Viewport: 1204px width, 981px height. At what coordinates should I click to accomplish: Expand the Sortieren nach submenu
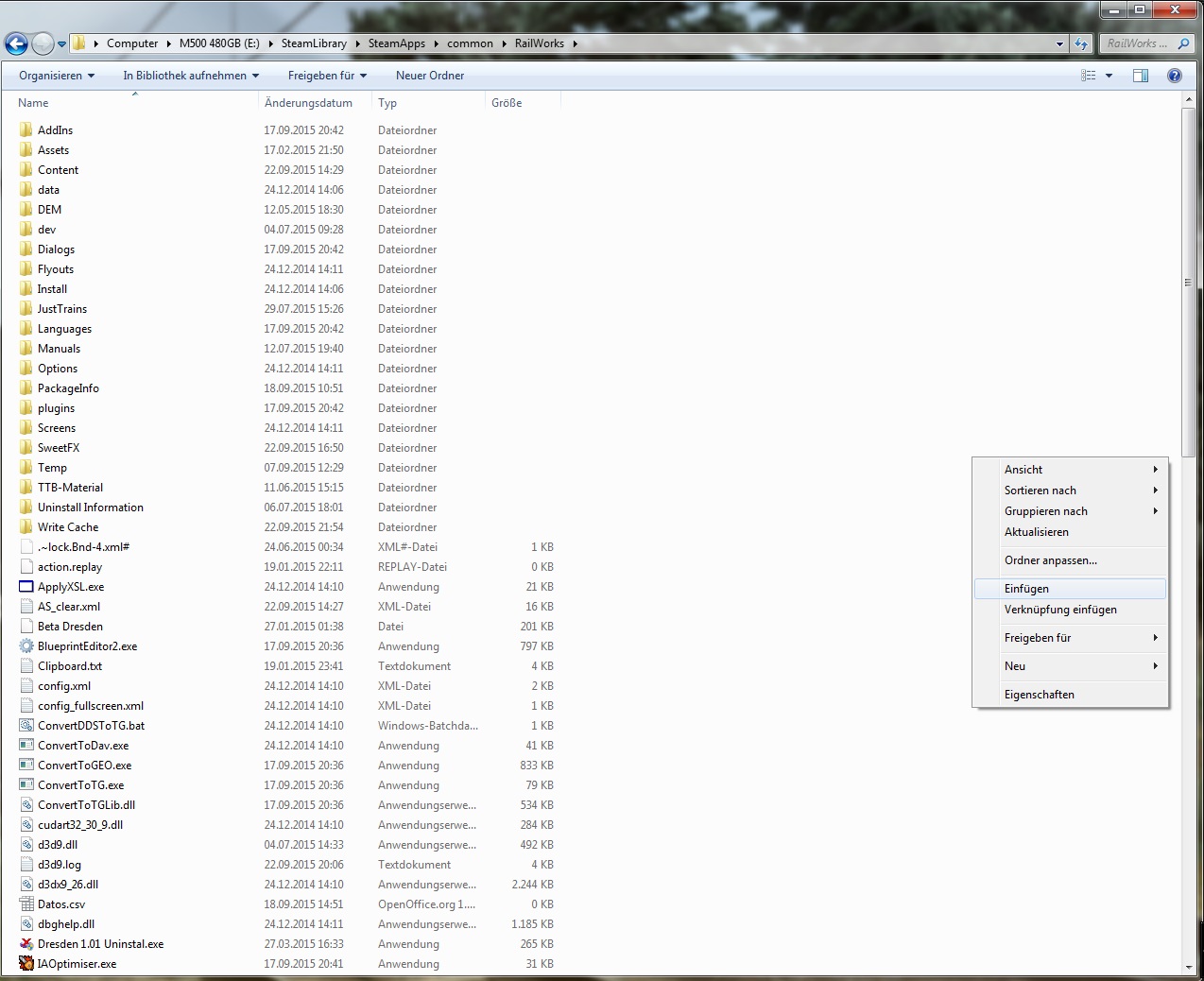point(1070,491)
